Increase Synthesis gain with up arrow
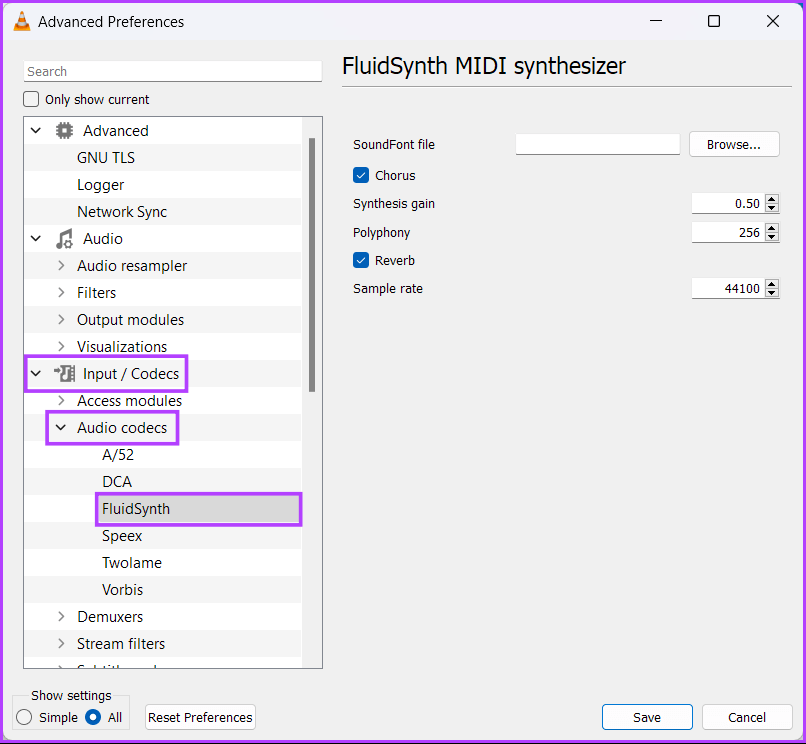 coord(772,199)
